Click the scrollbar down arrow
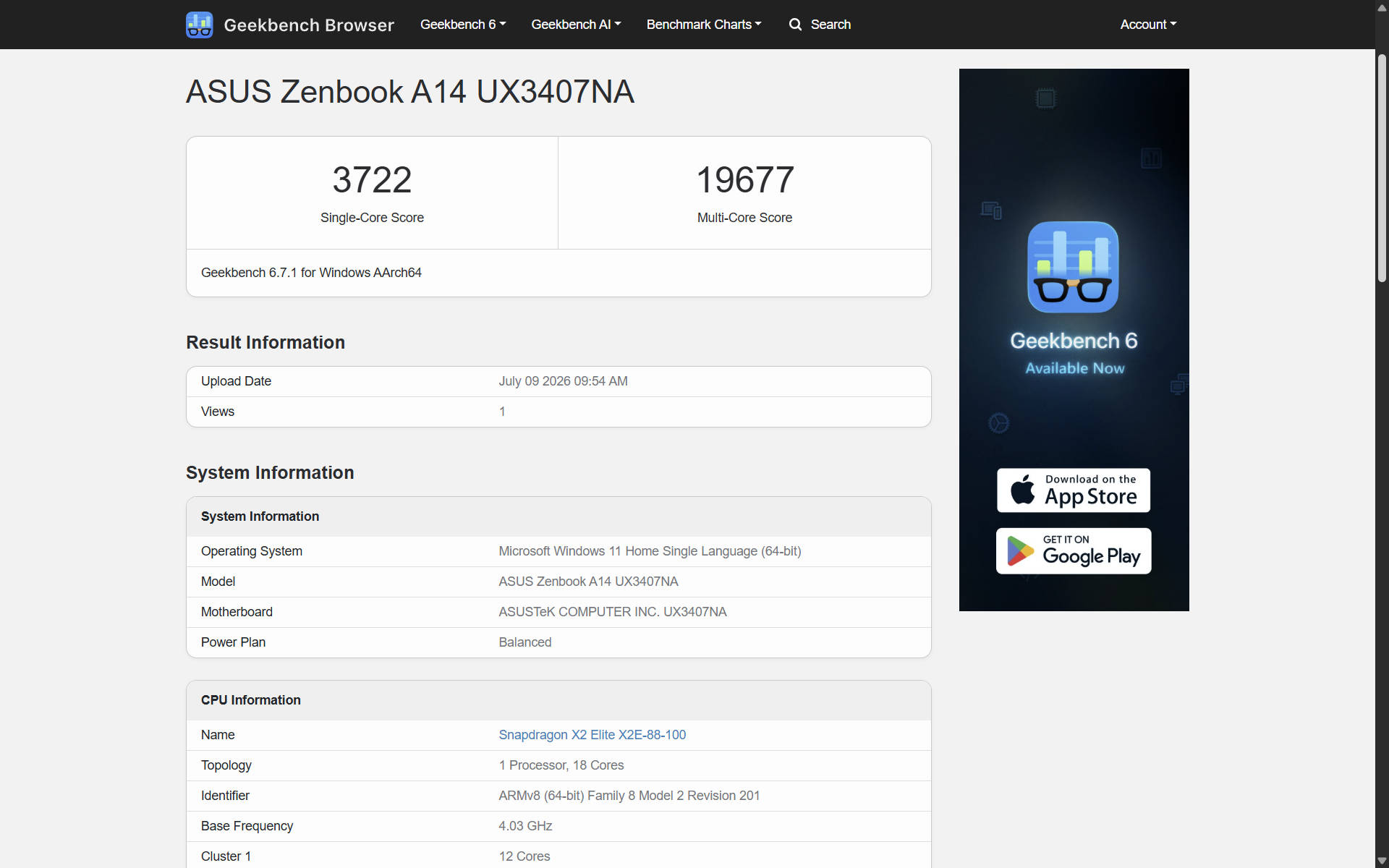This screenshot has height=868, width=1389. click(x=1382, y=861)
